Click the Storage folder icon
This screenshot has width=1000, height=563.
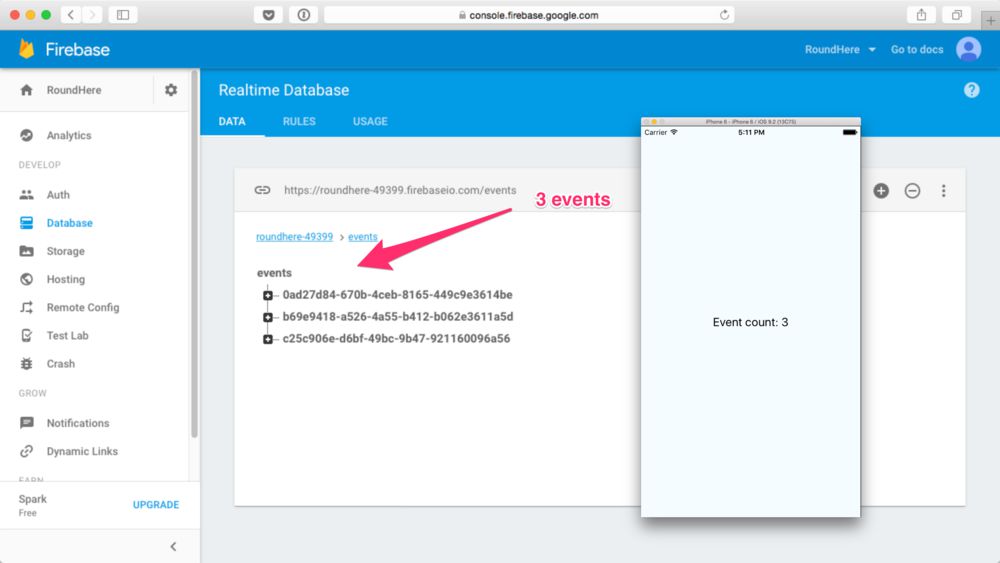point(26,251)
